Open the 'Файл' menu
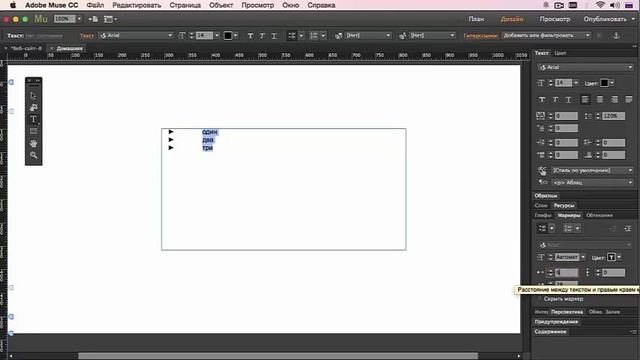640x360 pixels. pos(95,5)
